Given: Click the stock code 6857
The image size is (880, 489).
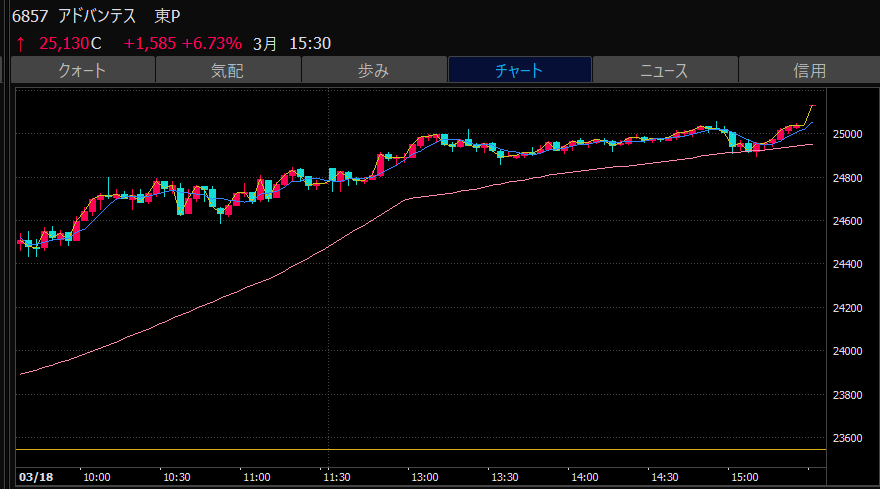Looking at the screenshot, I should pyautogui.click(x=30, y=17).
